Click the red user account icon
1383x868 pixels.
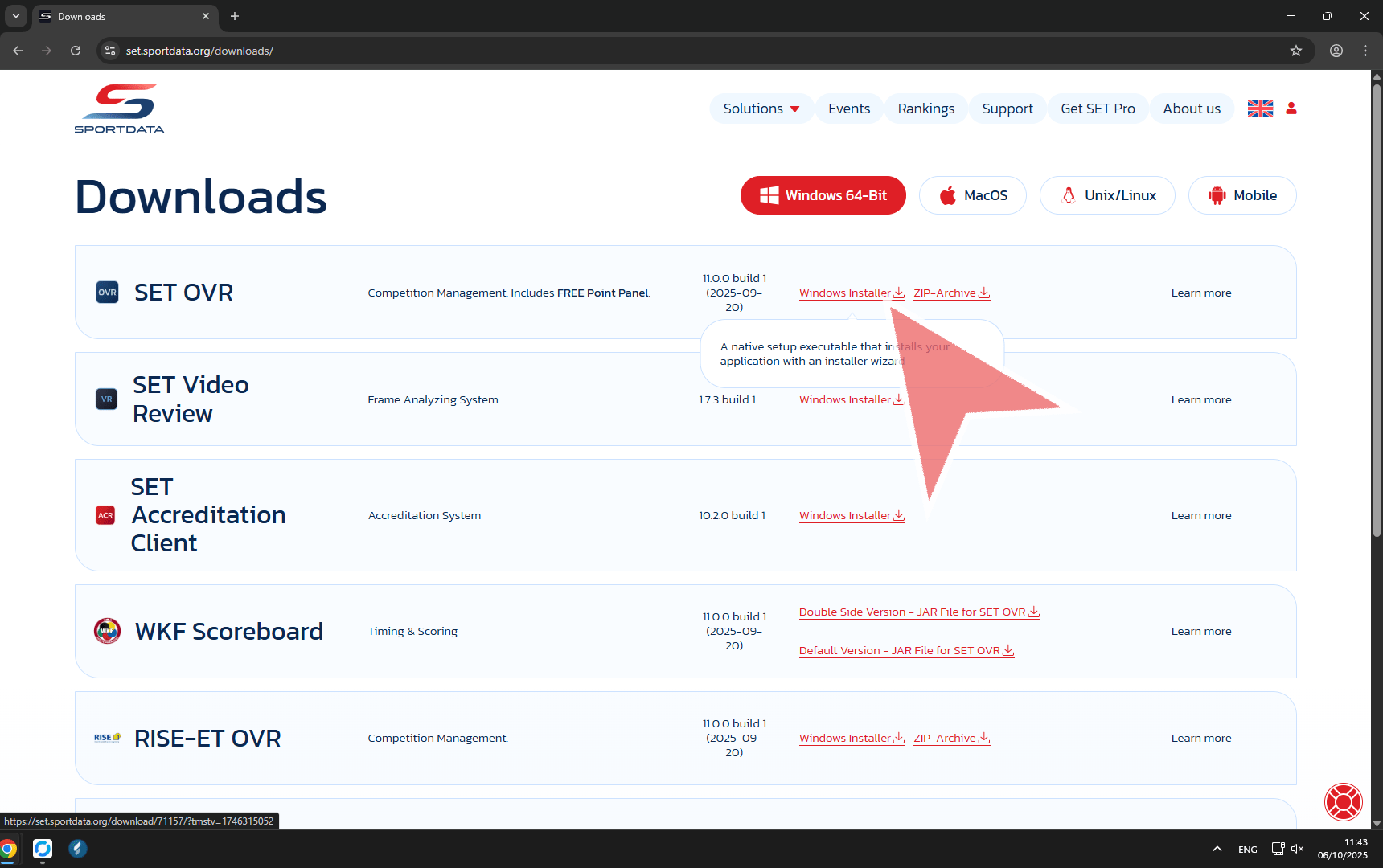[1291, 108]
